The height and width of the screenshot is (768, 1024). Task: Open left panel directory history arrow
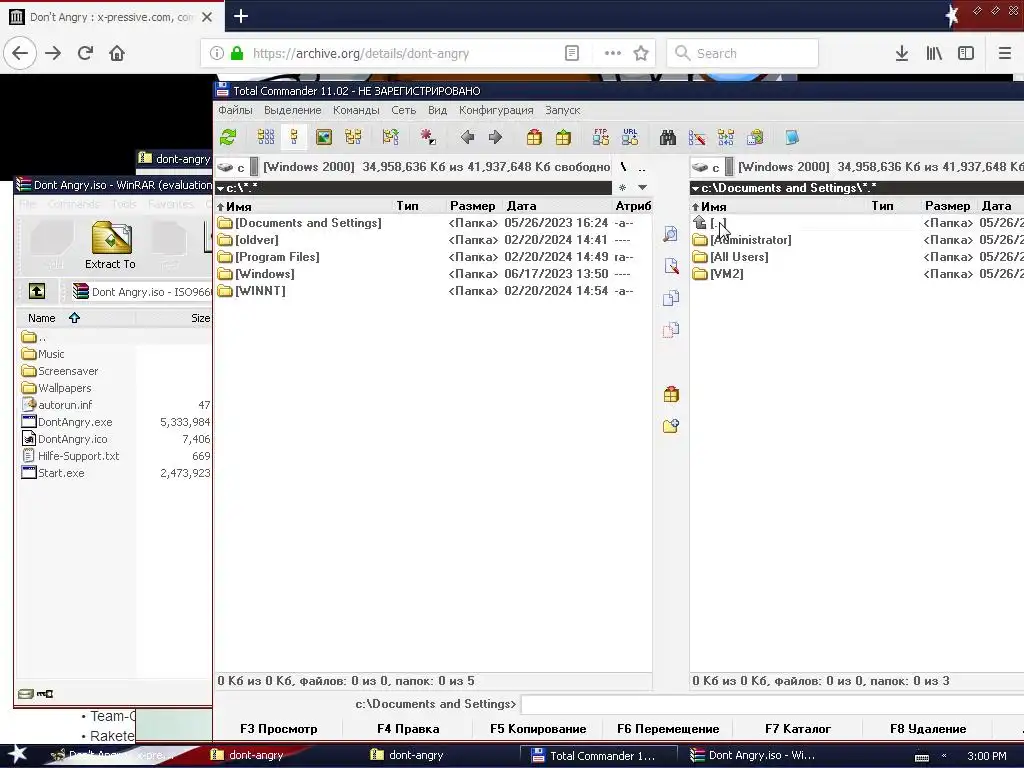[643, 188]
